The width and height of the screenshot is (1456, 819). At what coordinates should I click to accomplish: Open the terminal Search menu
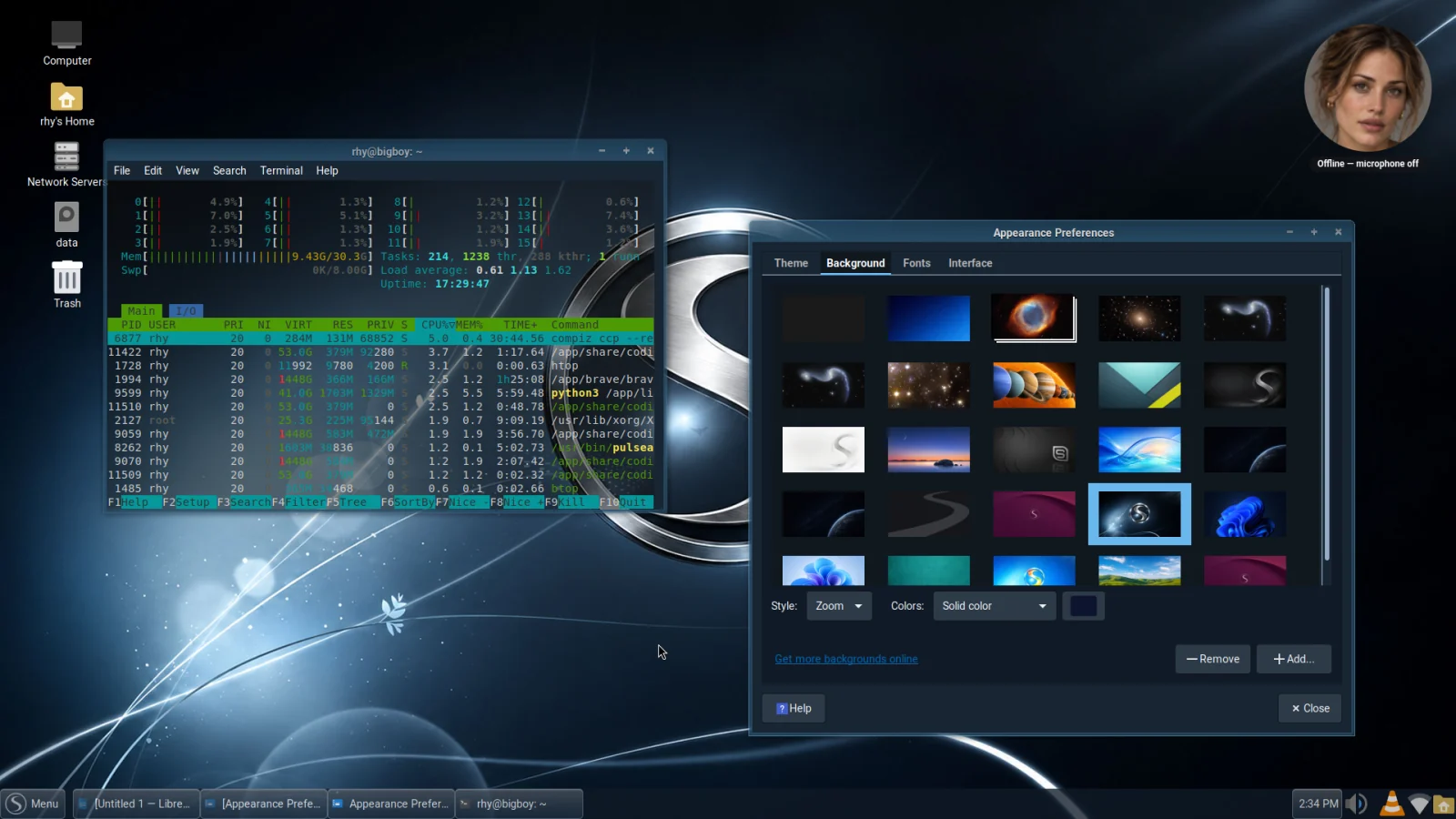(x=229, y=170)
